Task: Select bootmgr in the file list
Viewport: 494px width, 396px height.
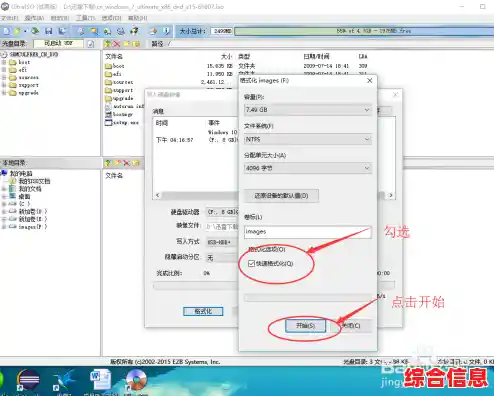Action: [x=119, y=114]
